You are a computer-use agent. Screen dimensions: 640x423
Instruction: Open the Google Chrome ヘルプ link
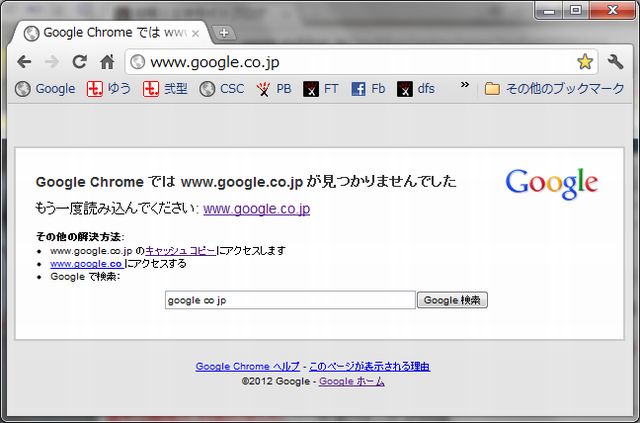coord(247,366)
